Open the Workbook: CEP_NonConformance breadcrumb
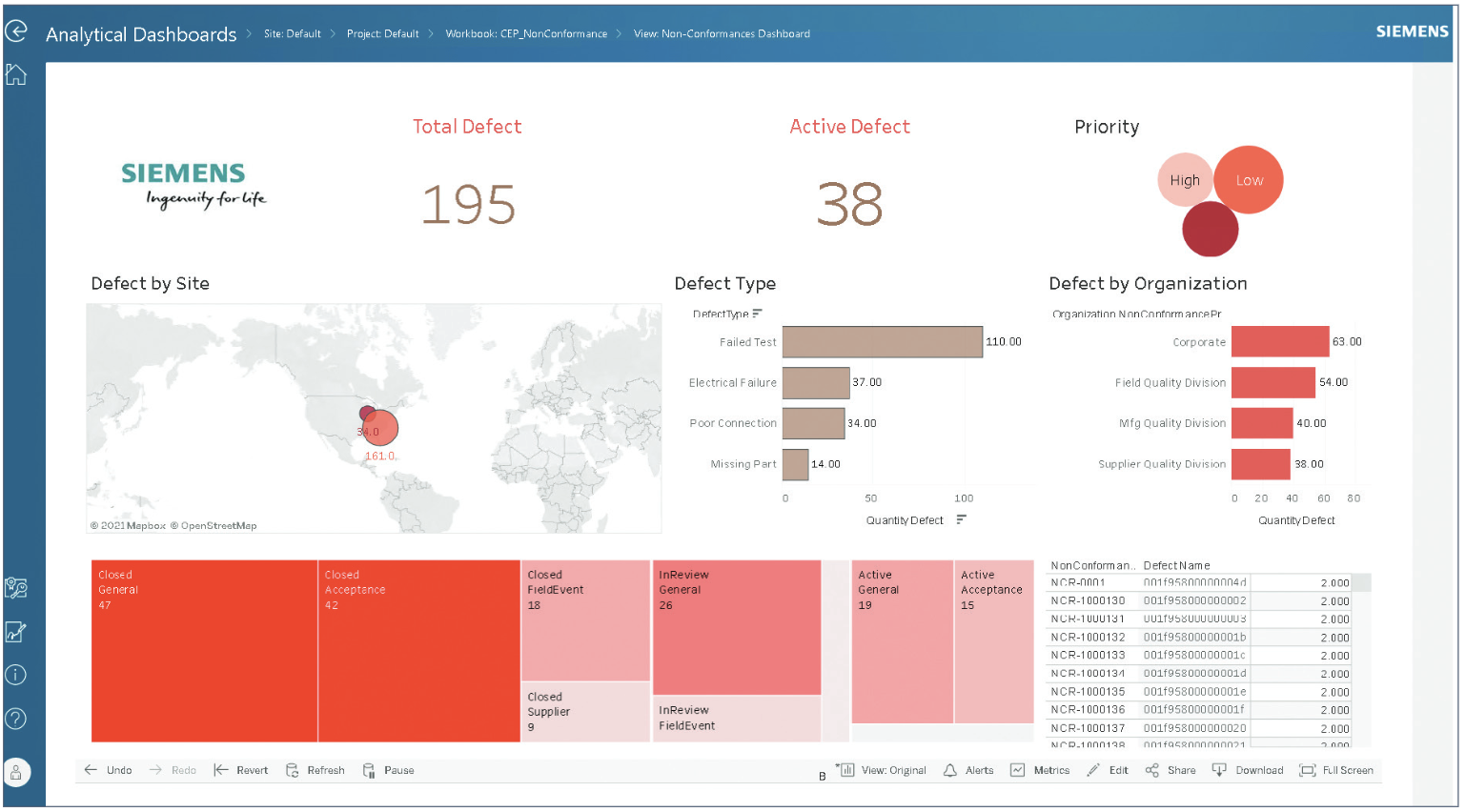This screenshot has width=1466, height=812. (x=527, y=33)
